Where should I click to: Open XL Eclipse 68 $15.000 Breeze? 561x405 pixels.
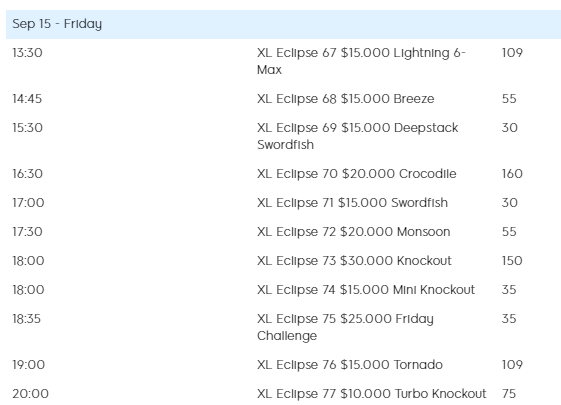[346, 99]
